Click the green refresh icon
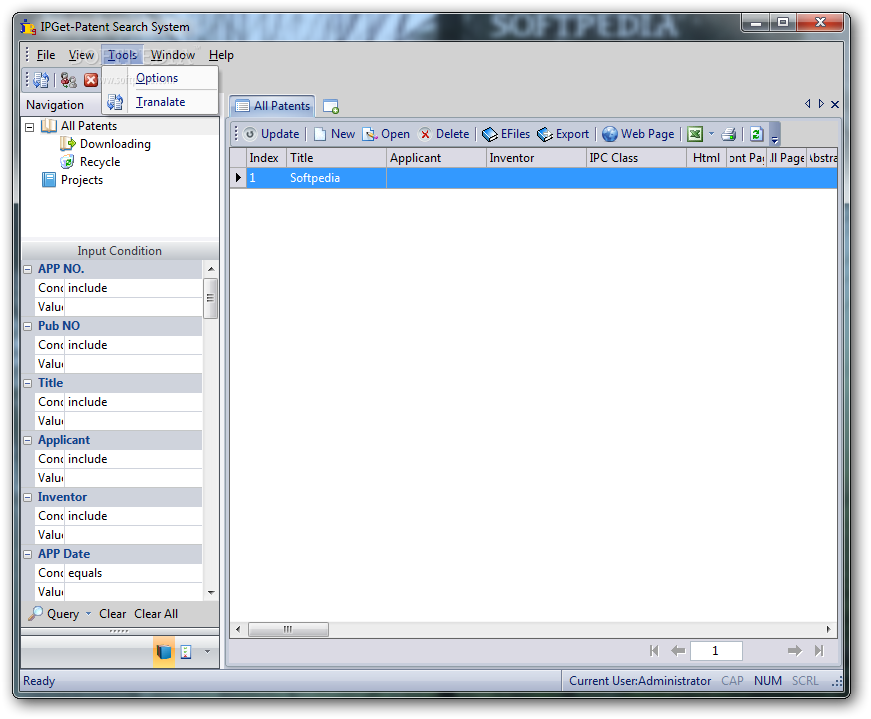This screenshot has width=871, height=719. (x=756, y=134)
